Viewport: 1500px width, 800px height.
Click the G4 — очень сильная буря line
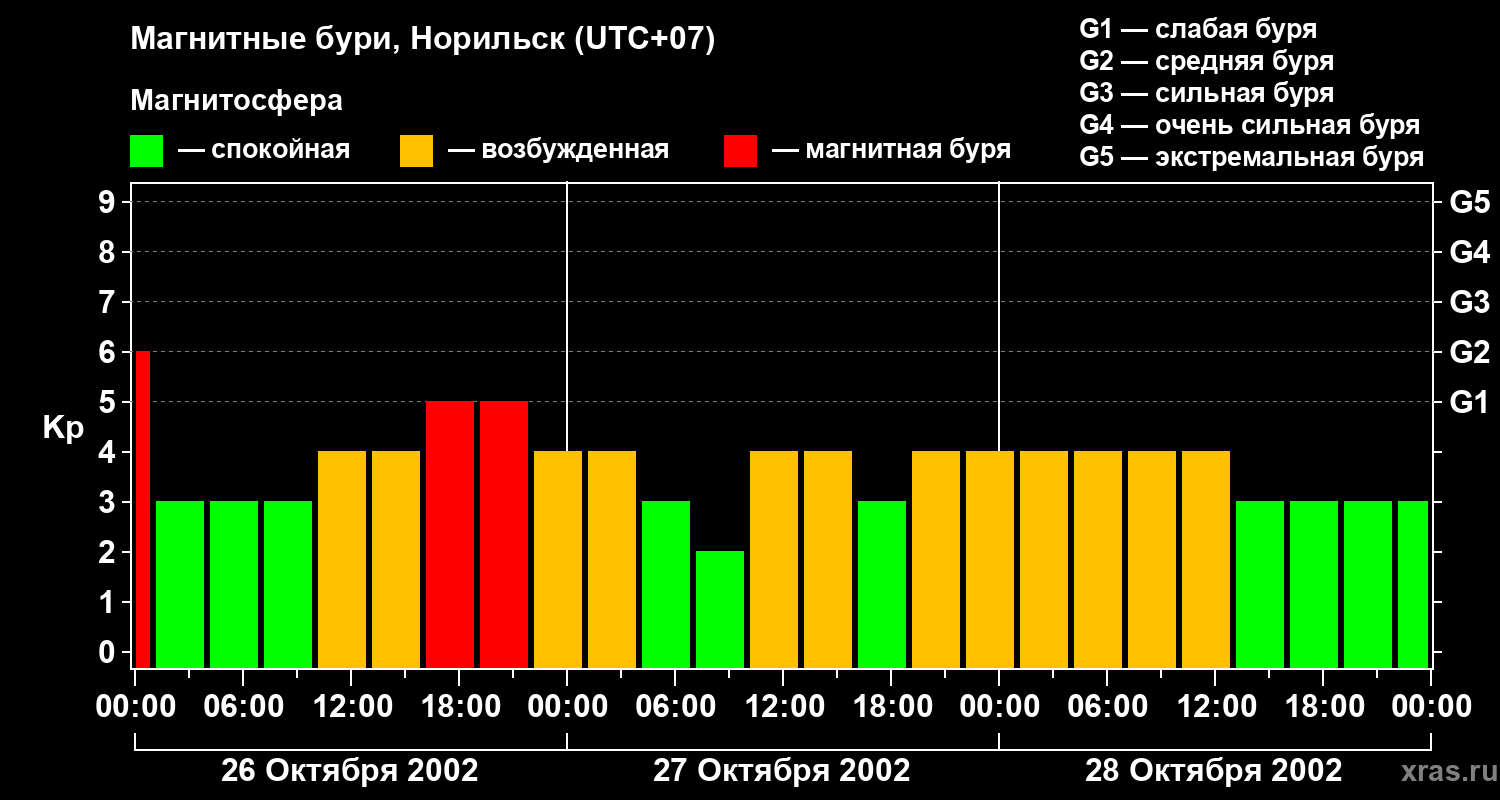pyautogui.click(x=1250, y=125)
